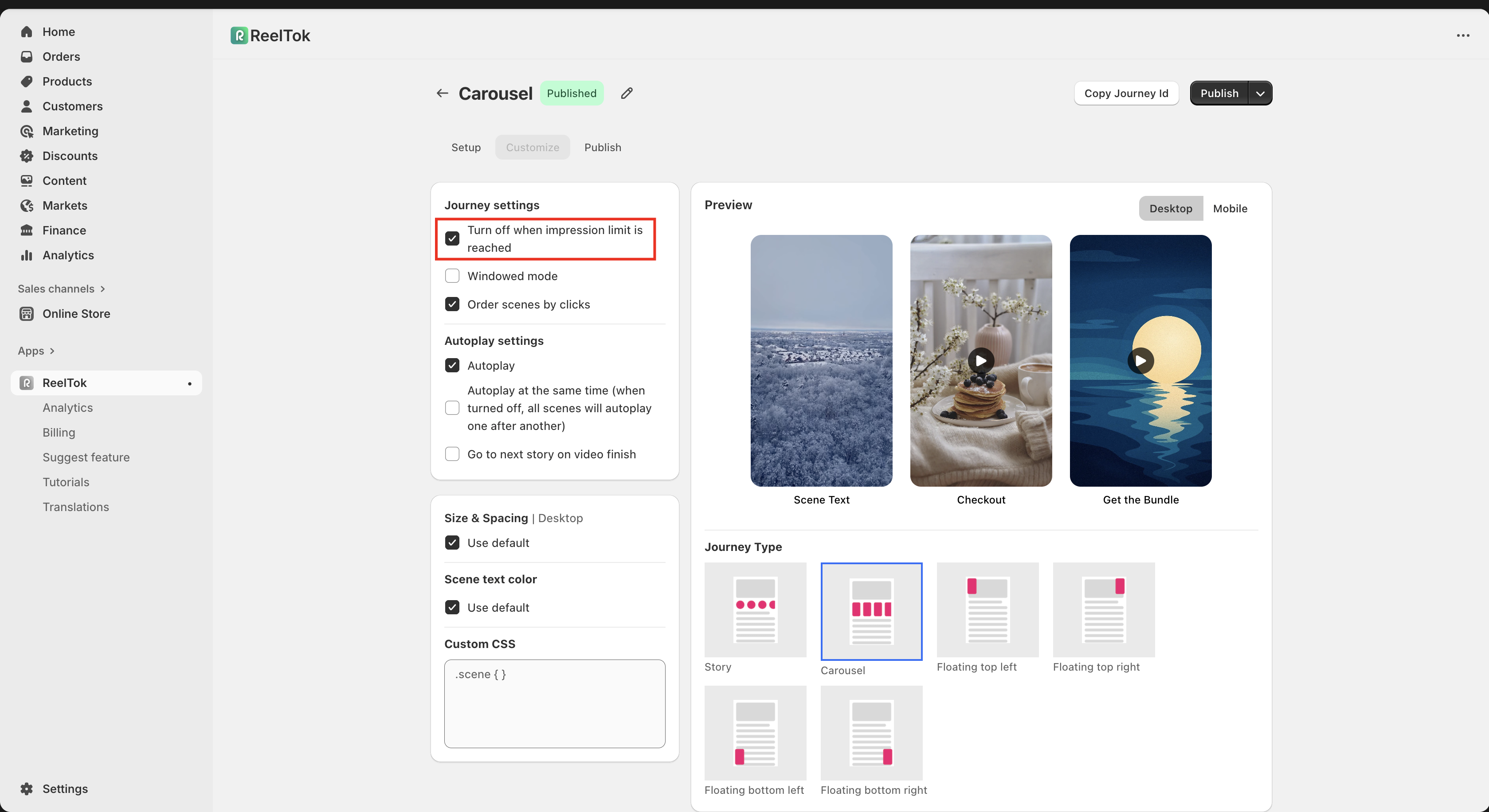Click the pencil edit icon beside Carousel

[x=627, y=93]
